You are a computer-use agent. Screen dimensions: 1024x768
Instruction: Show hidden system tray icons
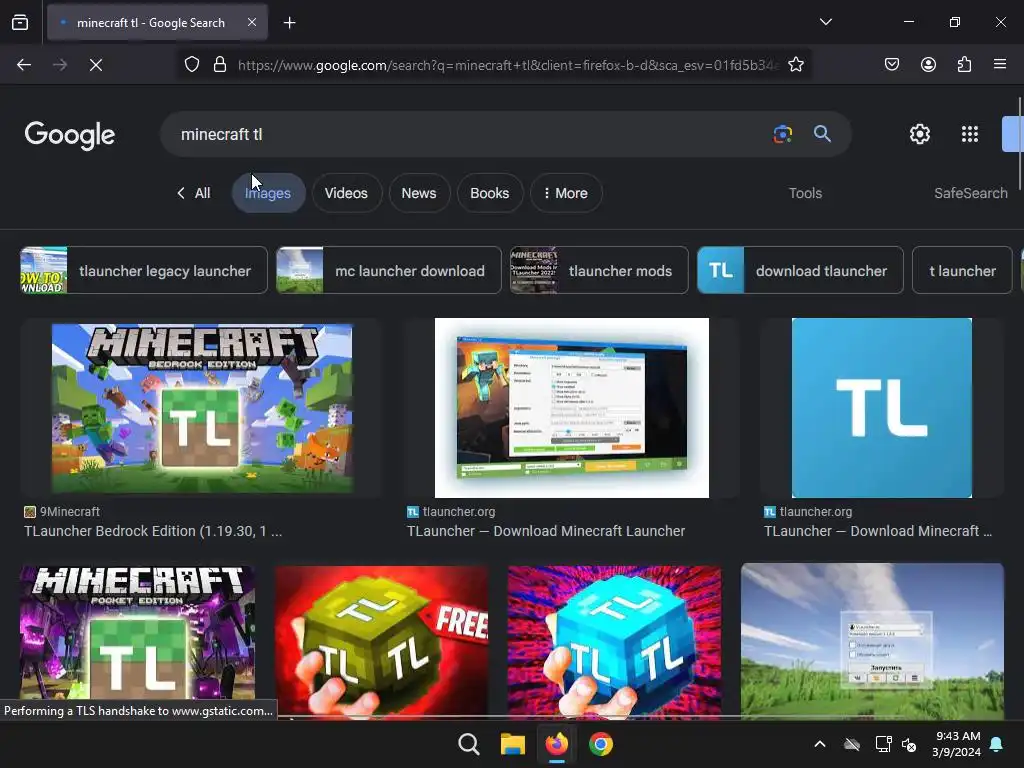(820, 744)
